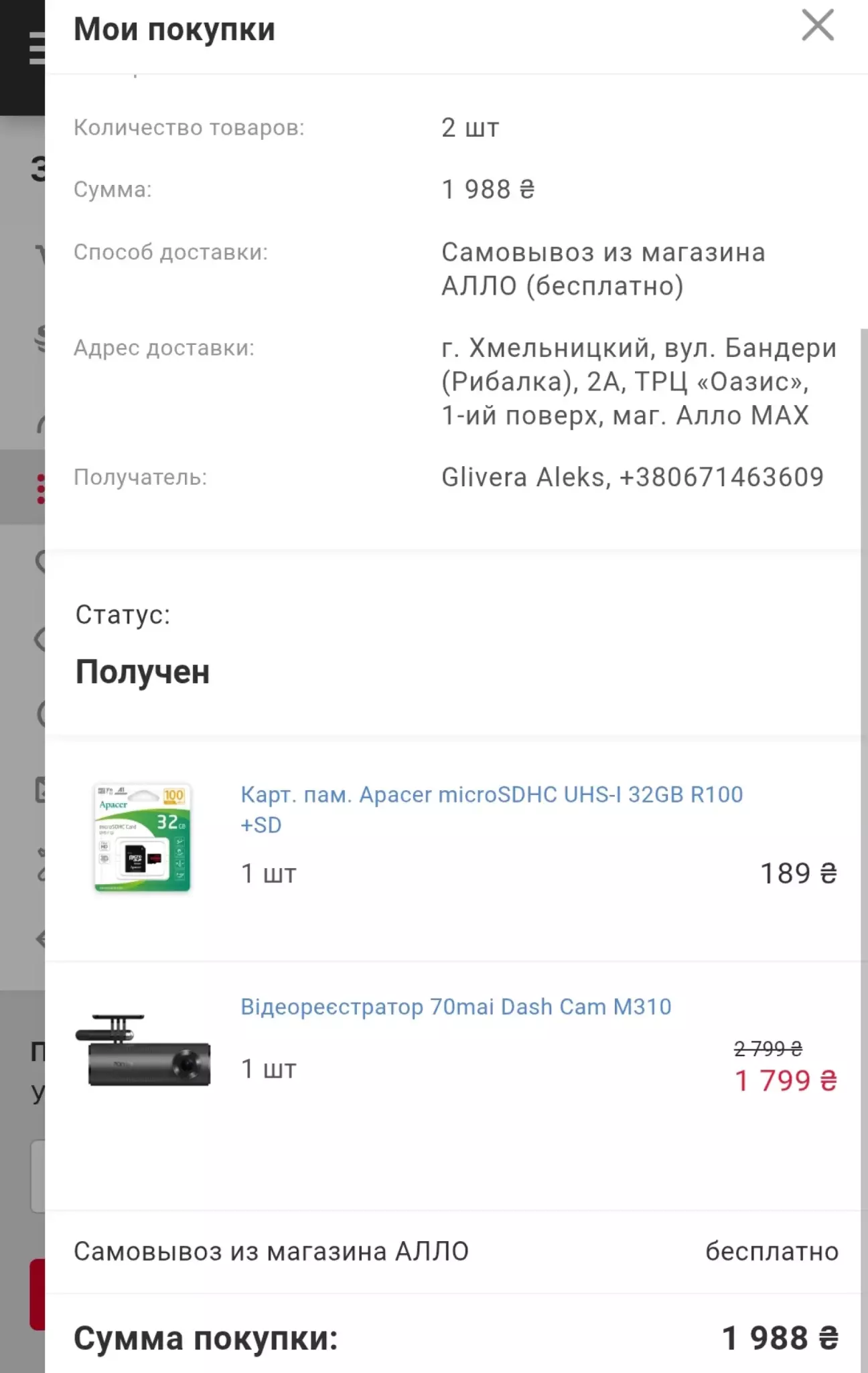The image size is (868, 1373).
Task: Click the Получен order status
Action: click(x=143, y=672)
